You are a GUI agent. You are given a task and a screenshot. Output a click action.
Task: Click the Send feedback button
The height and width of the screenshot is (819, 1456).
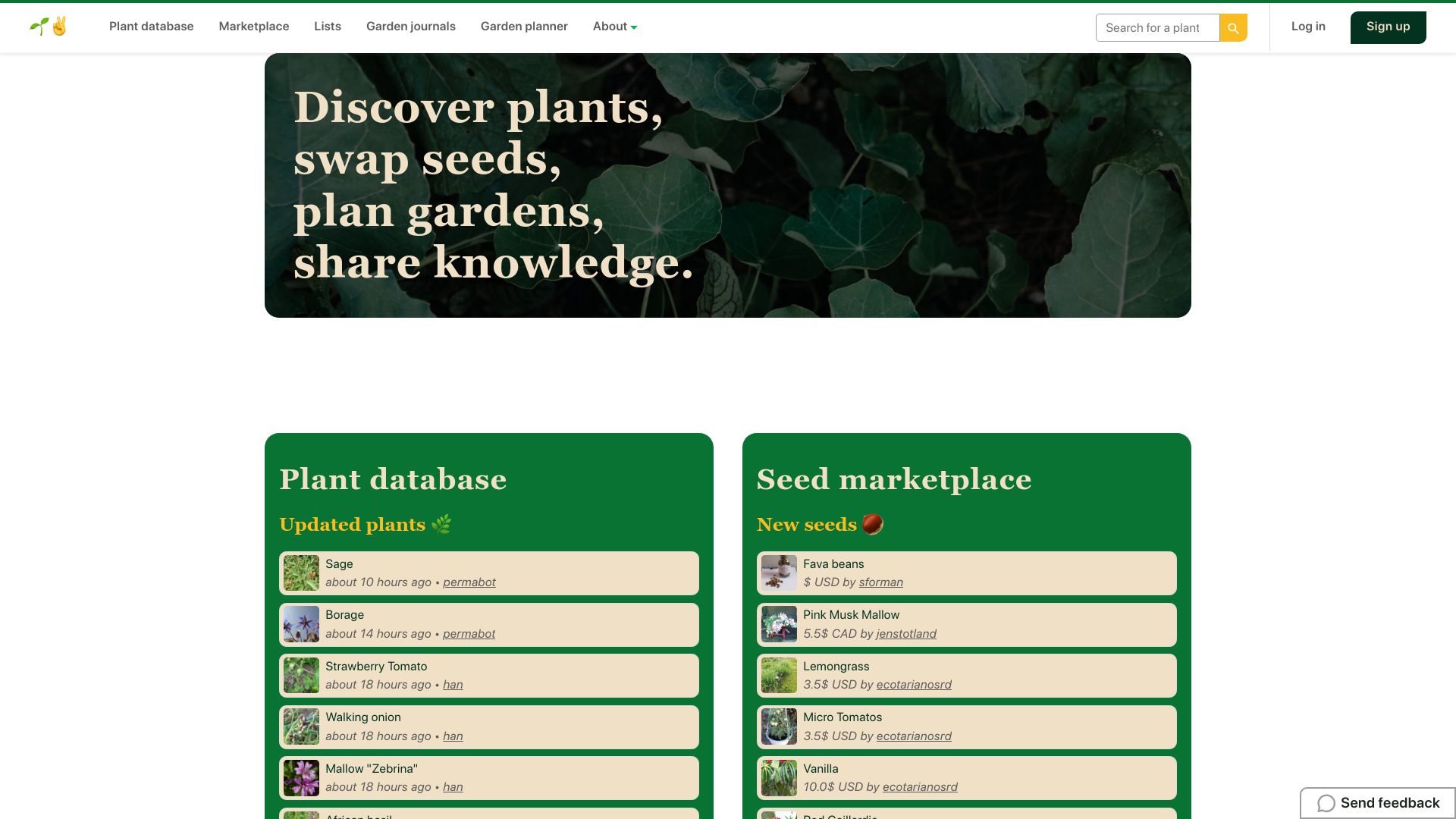tap(1378, 803)
